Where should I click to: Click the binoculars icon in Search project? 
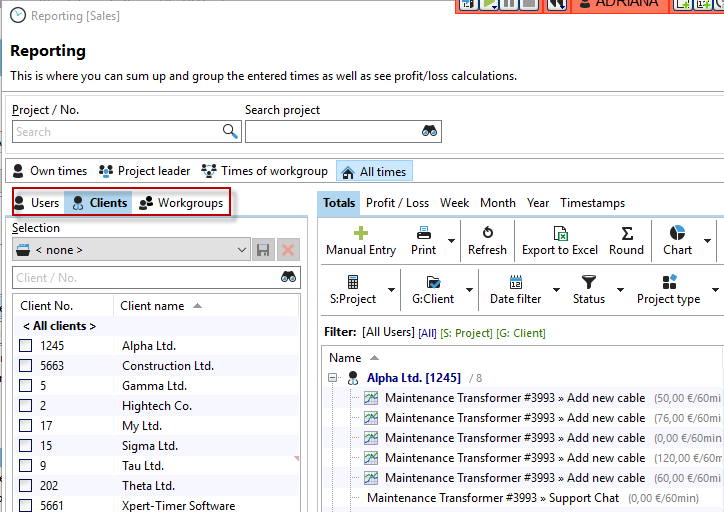coord(430,132)
